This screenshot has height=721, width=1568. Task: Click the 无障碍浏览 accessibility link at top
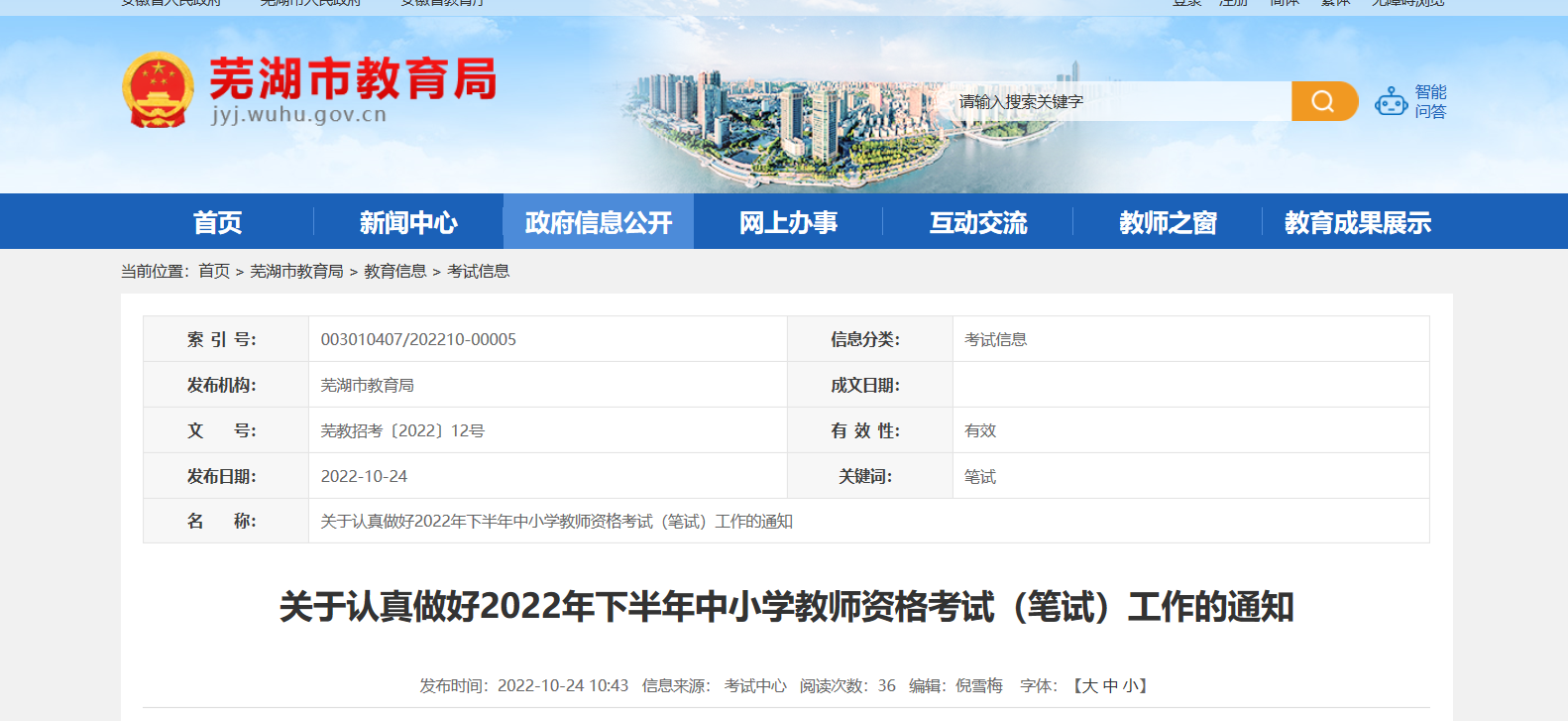tap(1407, 4)
